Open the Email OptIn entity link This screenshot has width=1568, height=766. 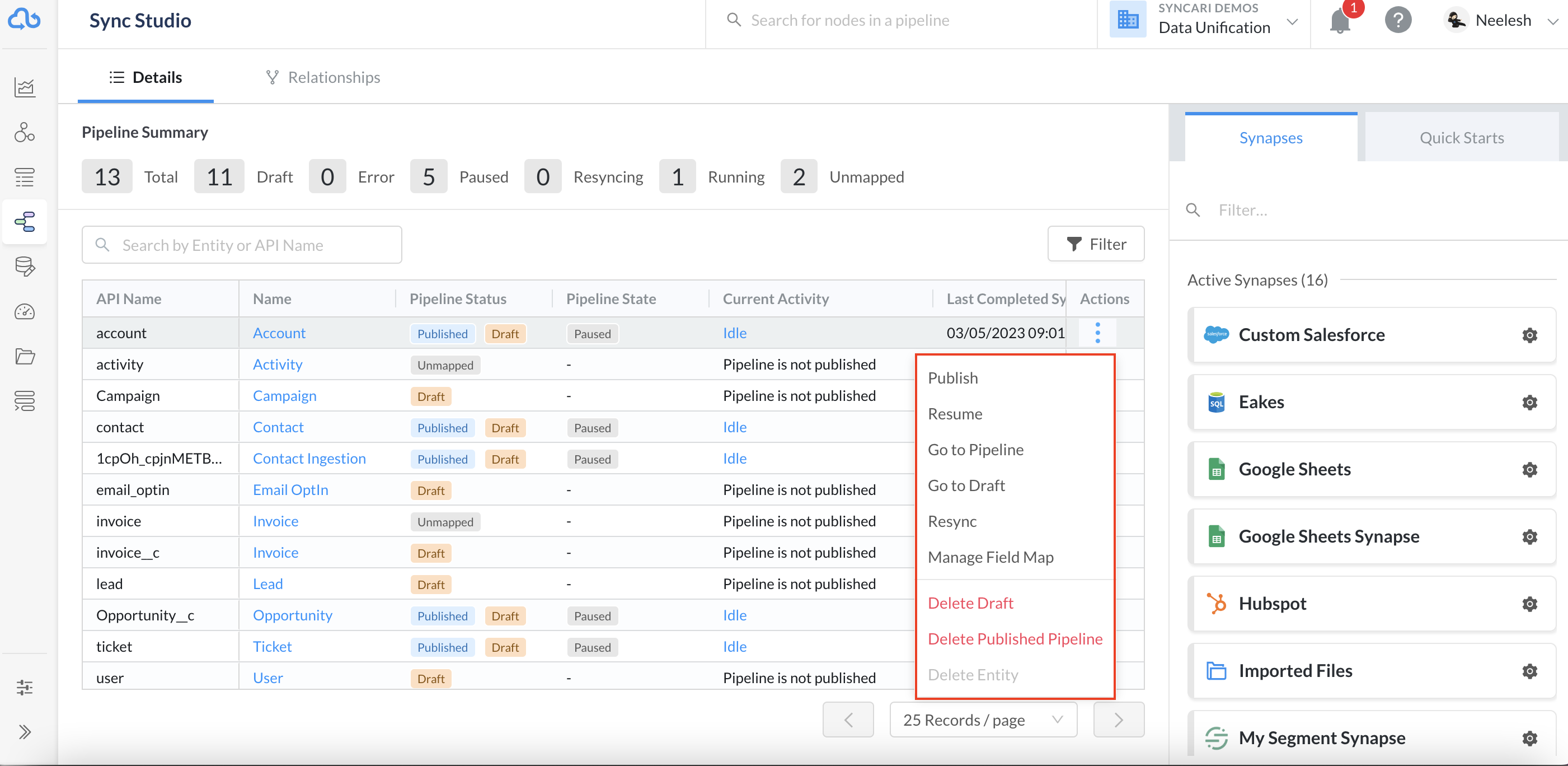[290, 489]
